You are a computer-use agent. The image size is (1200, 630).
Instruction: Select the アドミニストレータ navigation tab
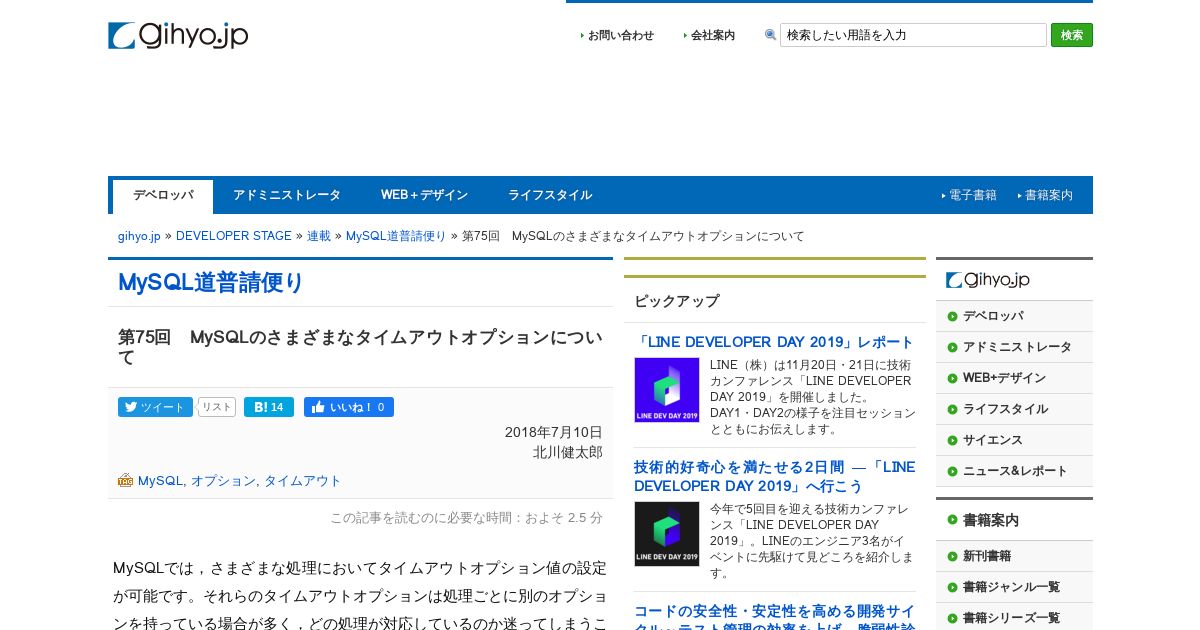pyautogui.click(x=287, y=195)
